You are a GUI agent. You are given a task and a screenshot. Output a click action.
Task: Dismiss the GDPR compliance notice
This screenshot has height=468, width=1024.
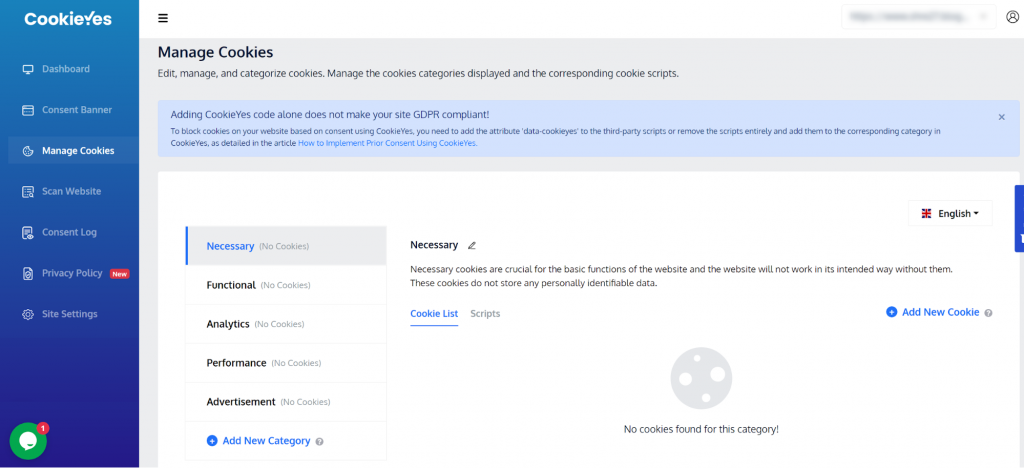(x=1001, y=117)
